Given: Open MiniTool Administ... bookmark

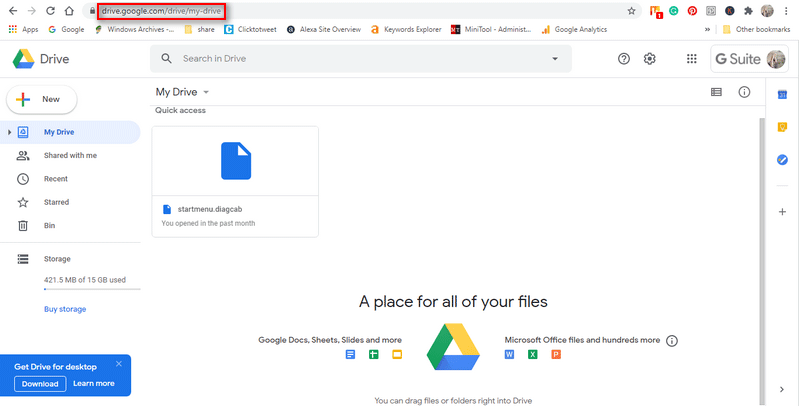Looking at the screenshot, I should 491,30.
